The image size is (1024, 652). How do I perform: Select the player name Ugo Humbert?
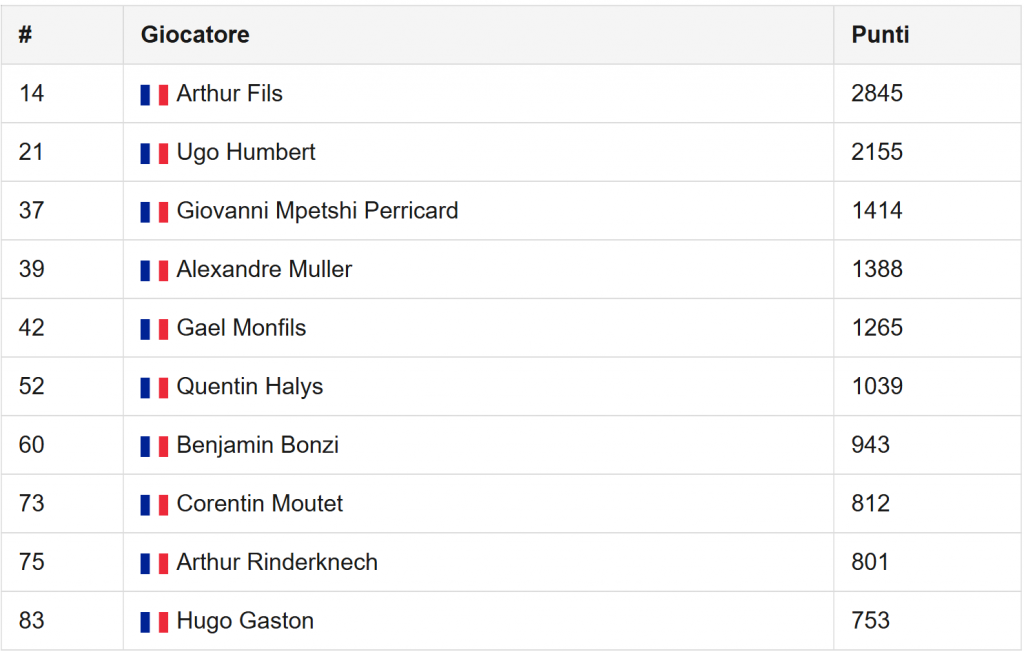point(246,152)
